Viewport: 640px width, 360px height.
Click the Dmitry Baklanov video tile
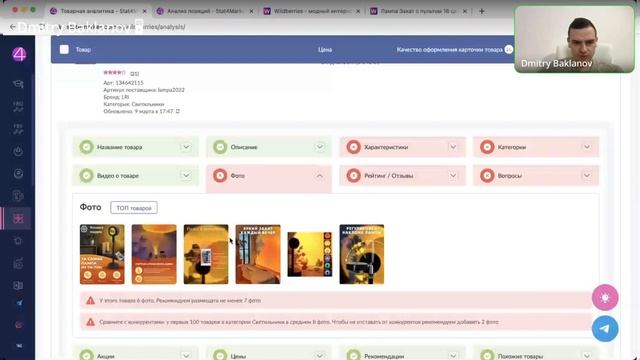tap(574, 39)
